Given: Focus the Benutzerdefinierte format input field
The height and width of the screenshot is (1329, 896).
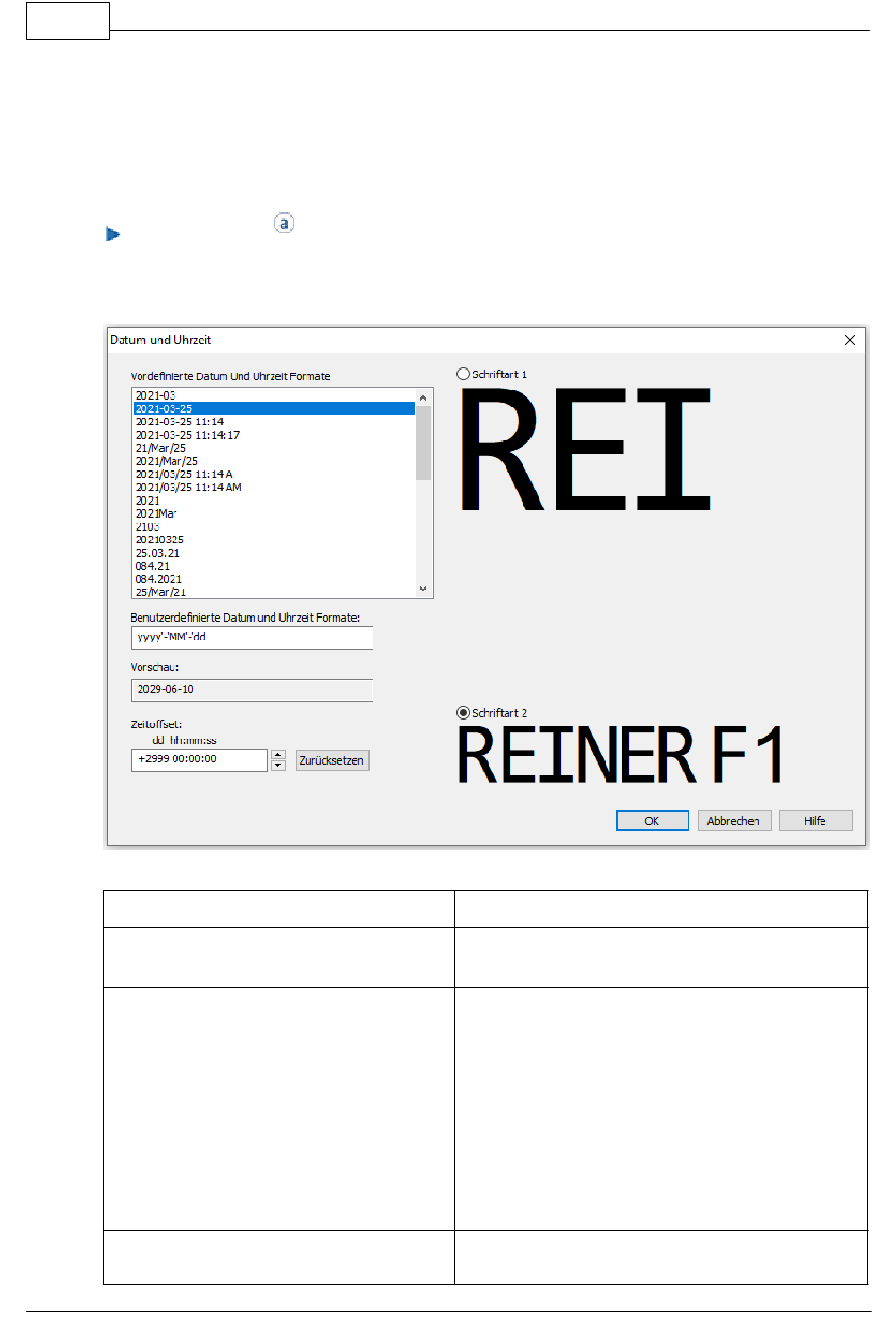Looking at the screenshot, I should click(252, 638).
